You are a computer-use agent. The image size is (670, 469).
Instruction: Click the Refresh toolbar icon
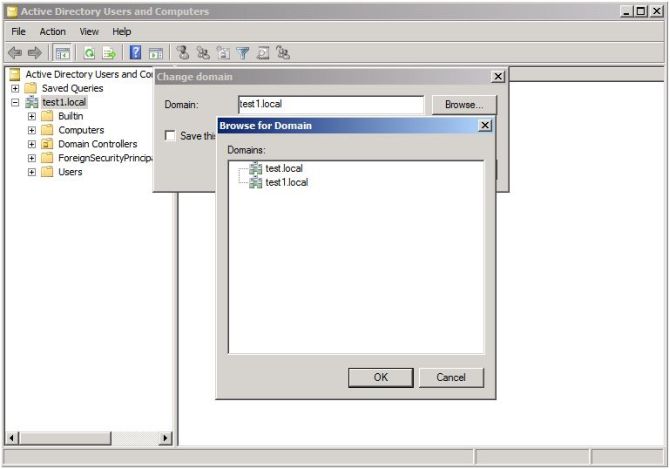(89, 53)
